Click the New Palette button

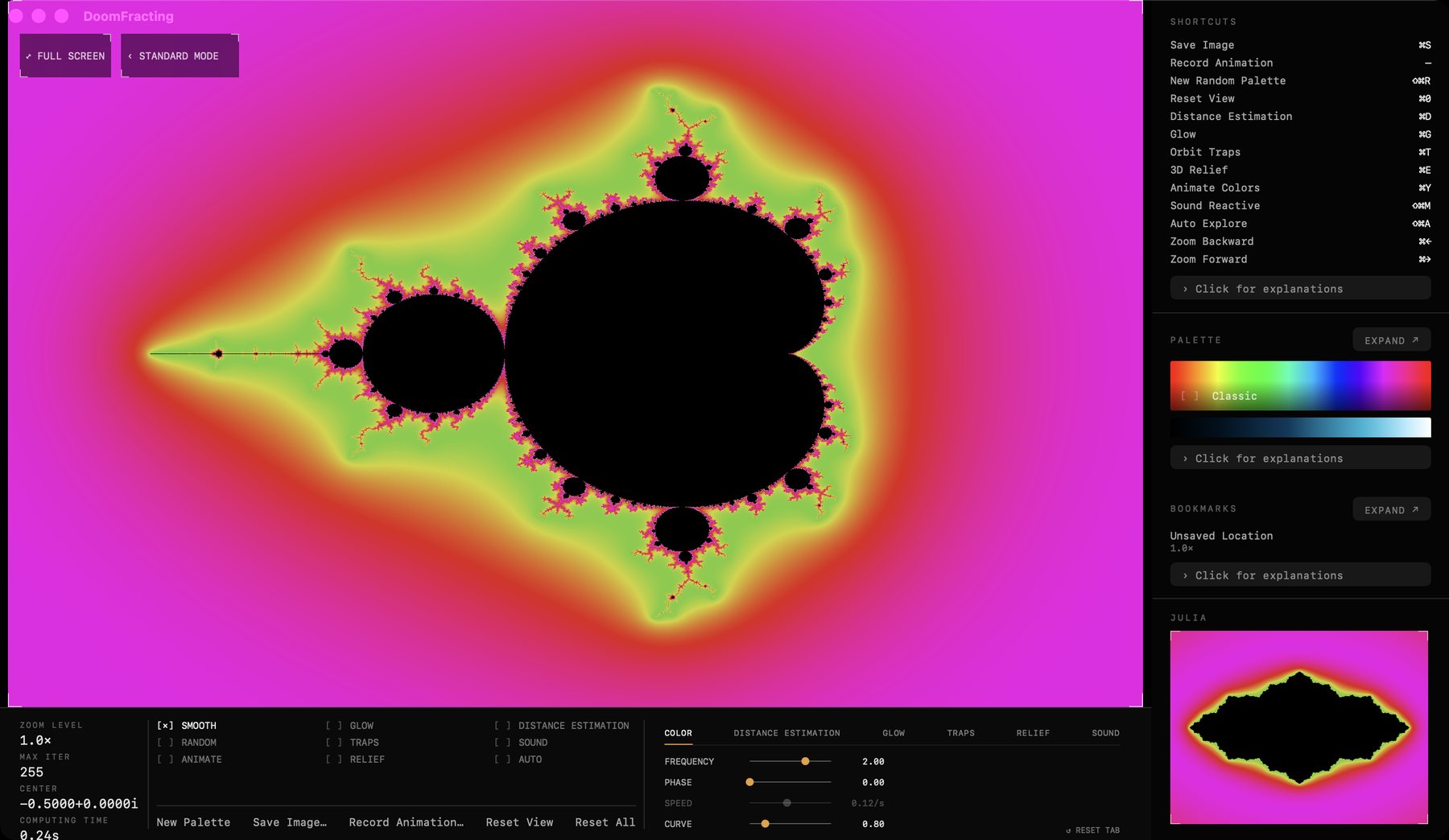(193, 822)
